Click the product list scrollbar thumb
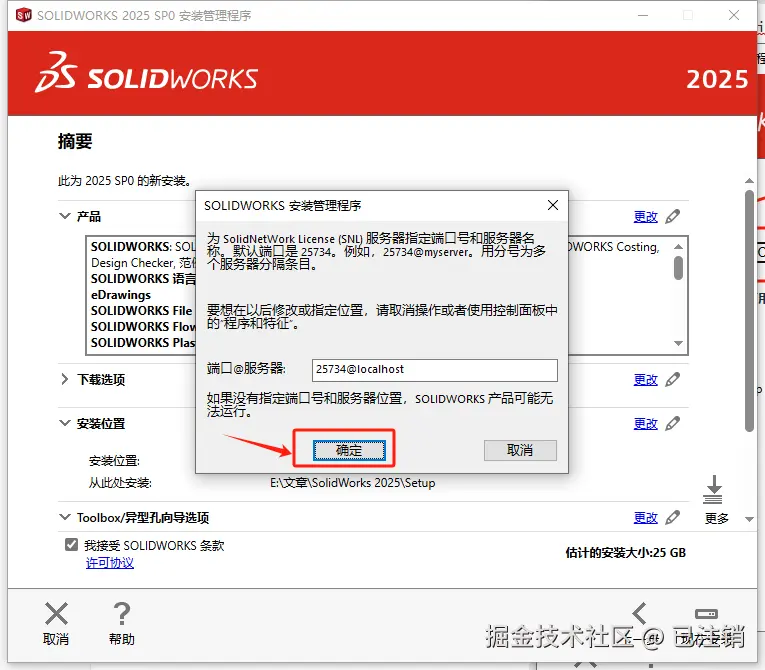The height and width of the screenshot is (670, 765). coord(678,268)
